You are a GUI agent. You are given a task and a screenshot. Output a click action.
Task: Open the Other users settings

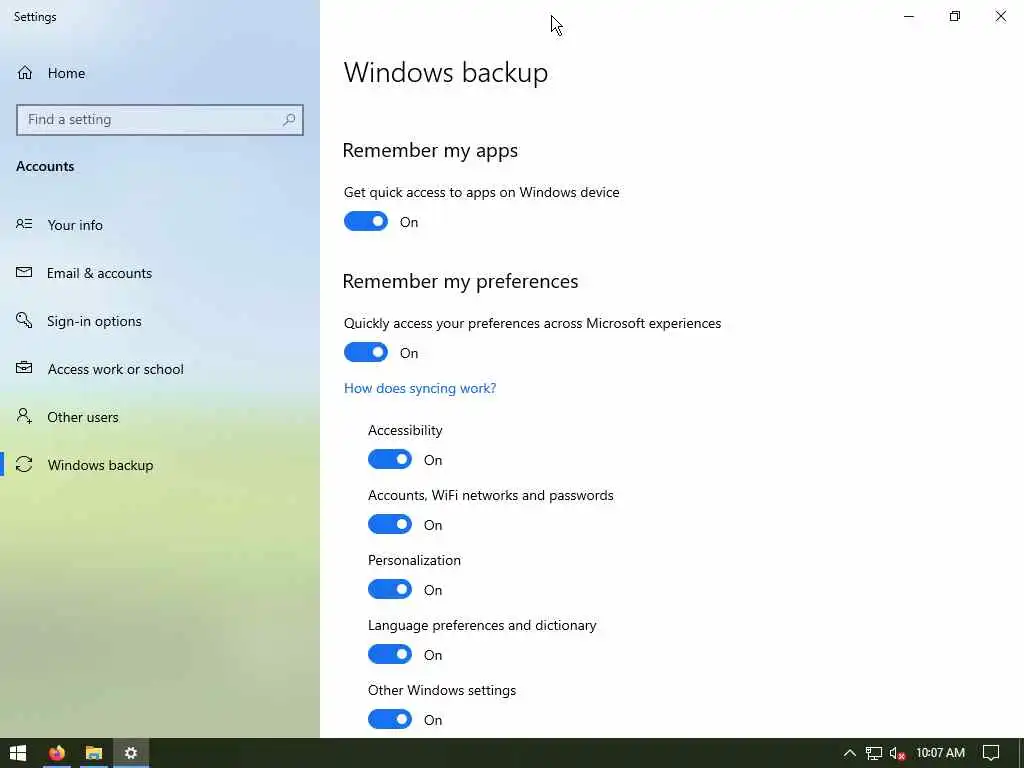tap(159, 417)
